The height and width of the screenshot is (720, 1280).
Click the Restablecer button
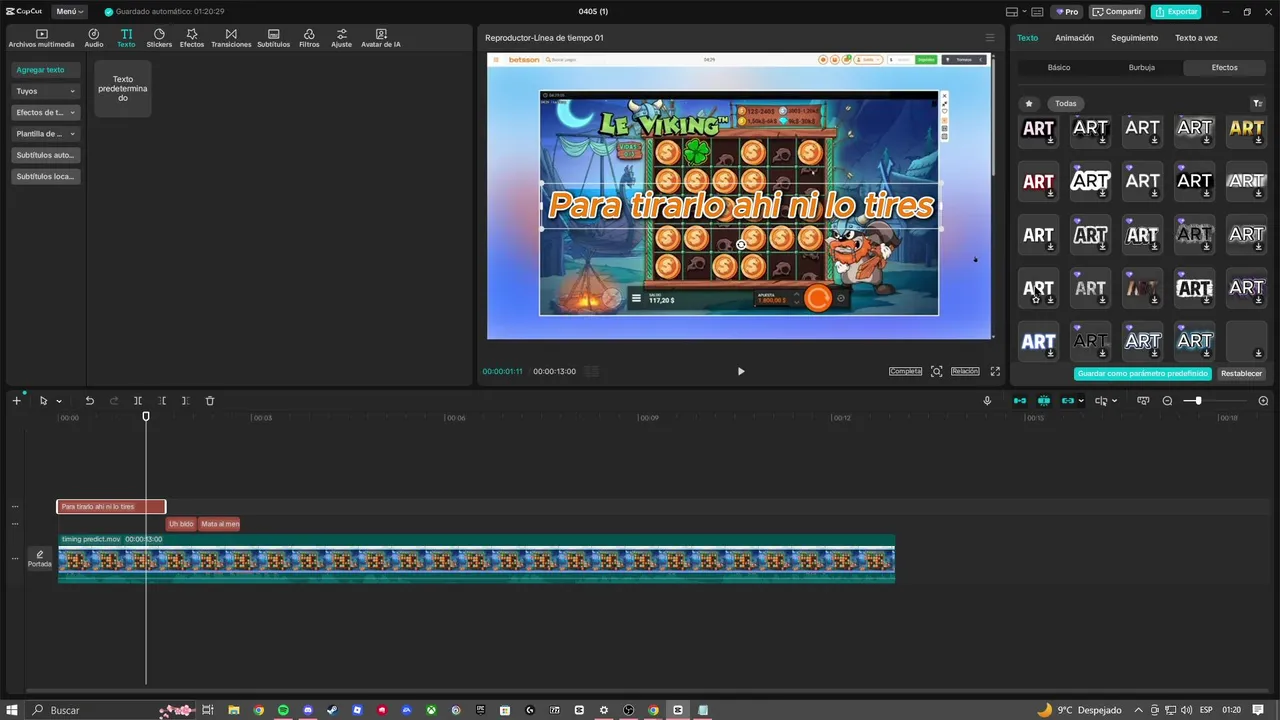pos(1241,374)
